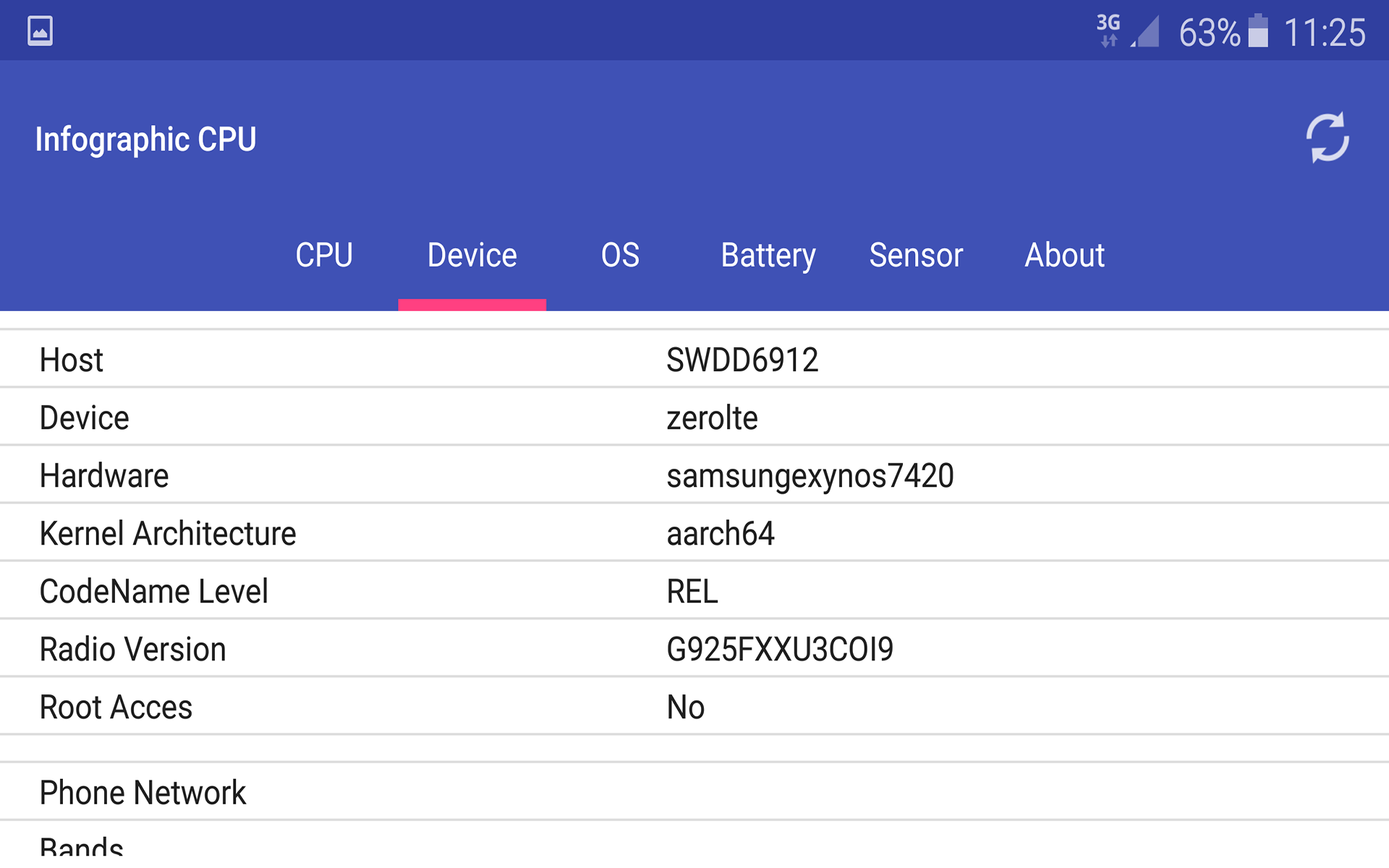The width and height of the screenshot is (1389, 868).
Task: Select the OS tab
Action: pos(620,255)
